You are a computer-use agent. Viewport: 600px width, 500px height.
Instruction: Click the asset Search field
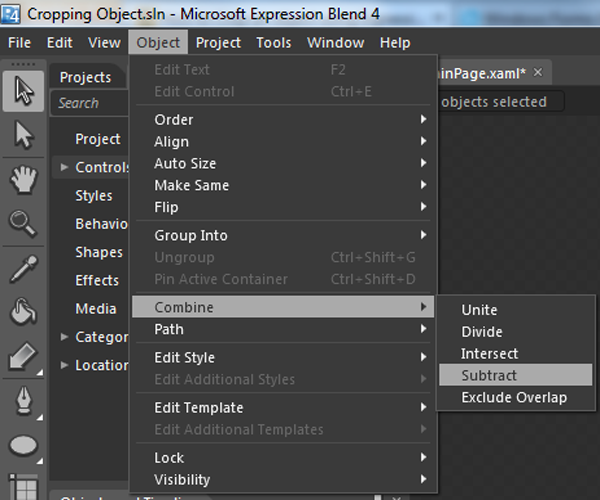point(88,103)
